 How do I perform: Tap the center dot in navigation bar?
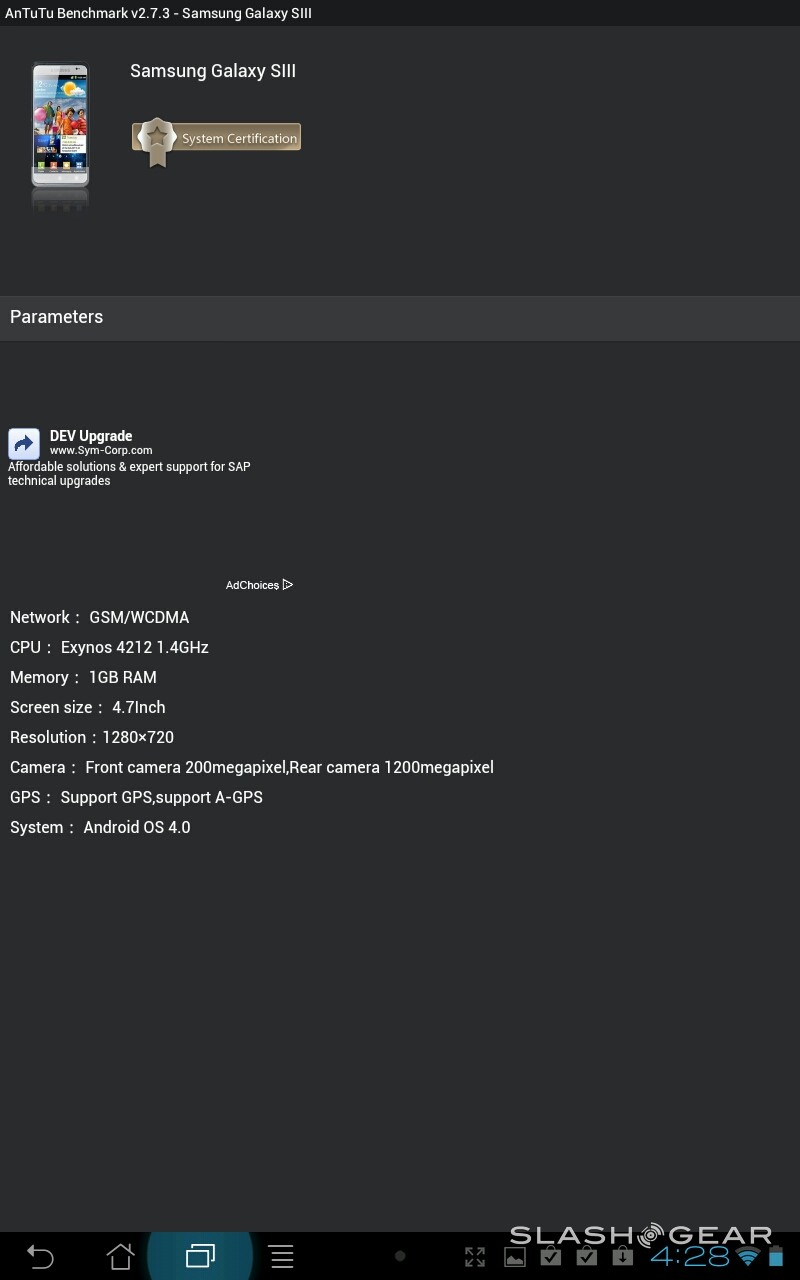400,1256
